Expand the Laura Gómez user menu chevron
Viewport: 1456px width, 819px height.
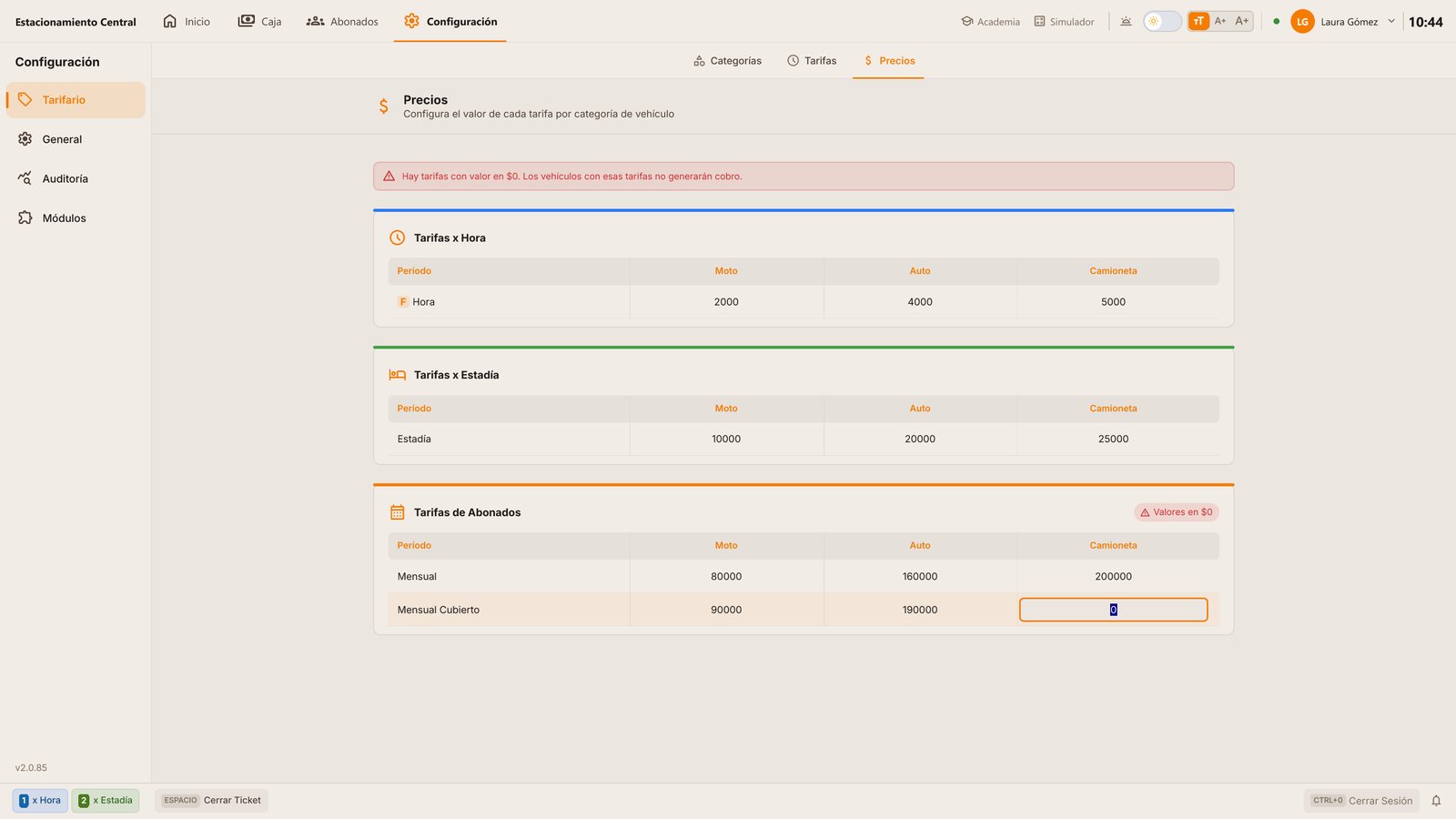[1391, 21]
